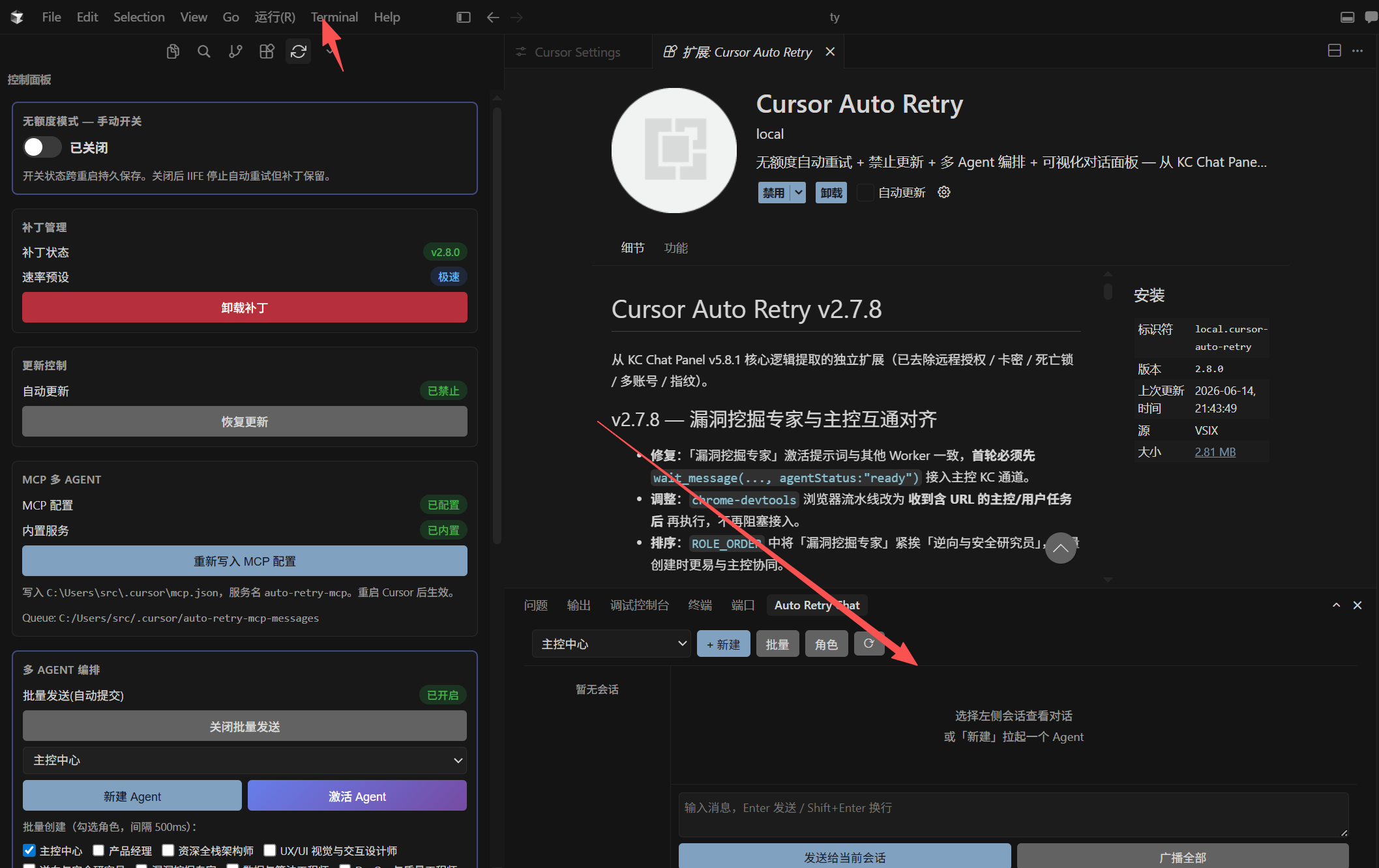
Task: Select the 细节 tab
Action: tap(632, 248)
